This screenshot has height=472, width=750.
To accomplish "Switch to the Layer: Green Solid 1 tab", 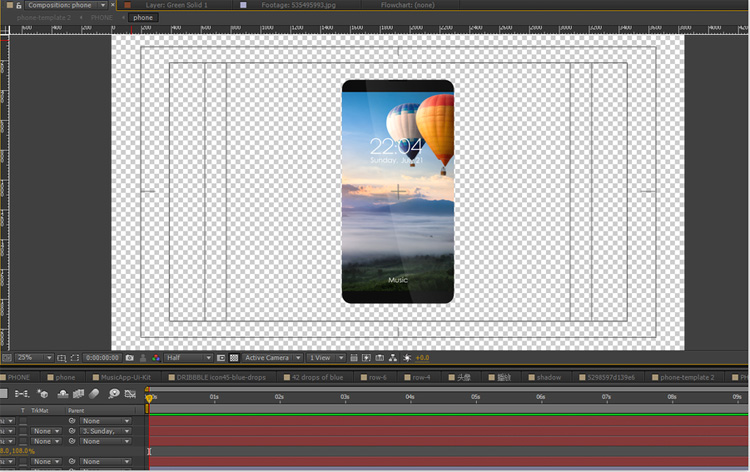I will tap(178, 5).
